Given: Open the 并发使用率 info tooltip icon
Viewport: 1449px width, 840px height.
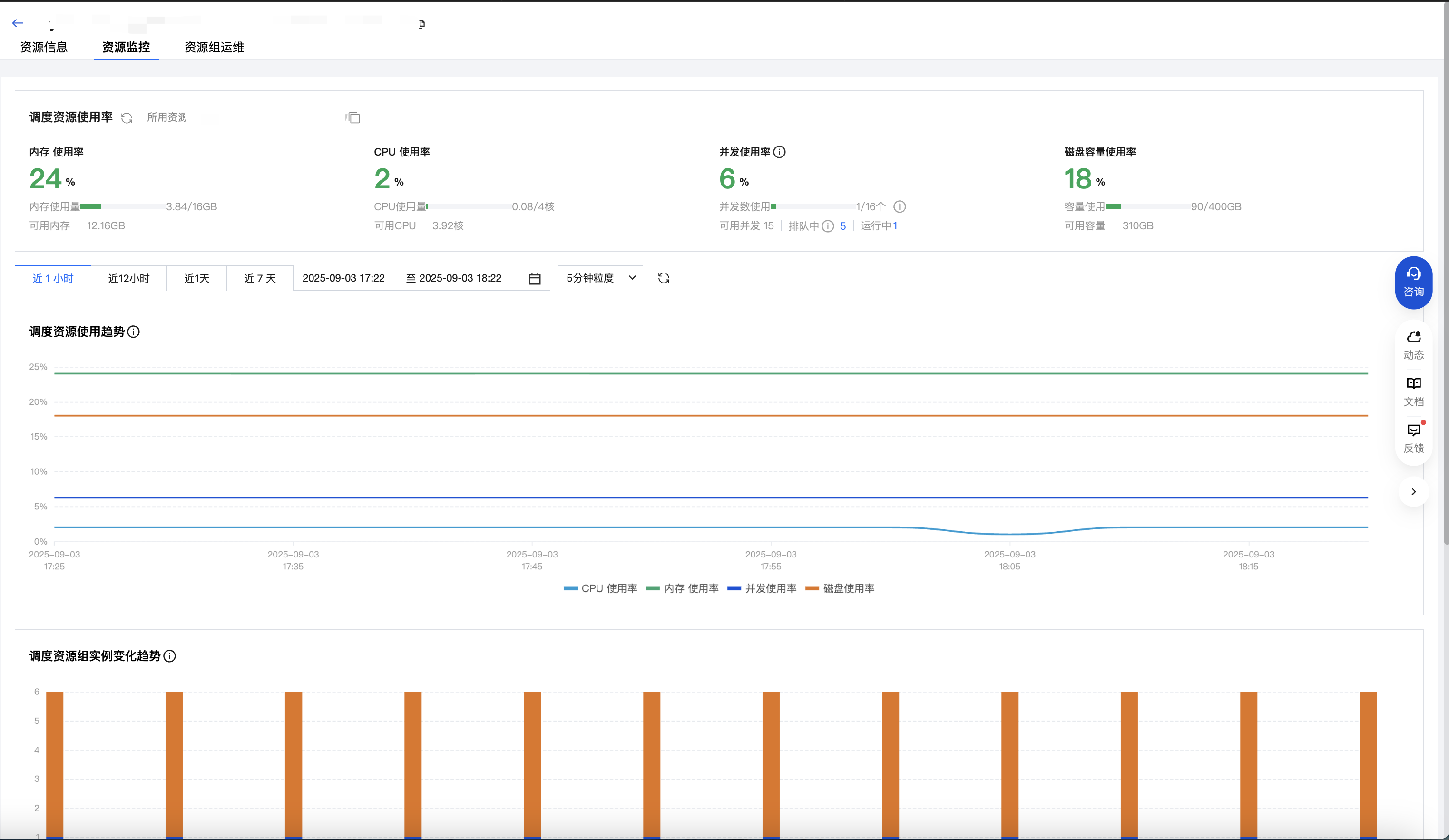Looking at the screenshot, I should pos(779,152).
